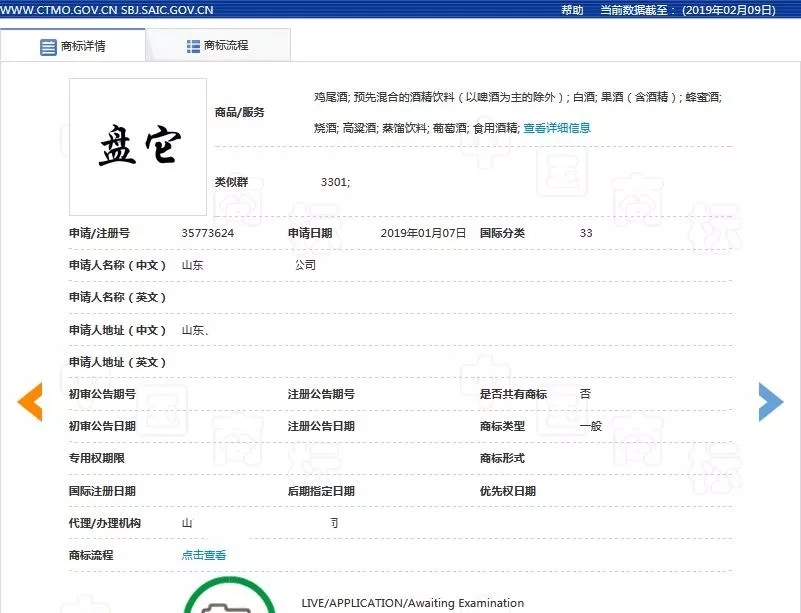Click the document icon on 商标详情 tab
Image resolution: width=801 pixels, height=613 pixels.
pos(48,44)
